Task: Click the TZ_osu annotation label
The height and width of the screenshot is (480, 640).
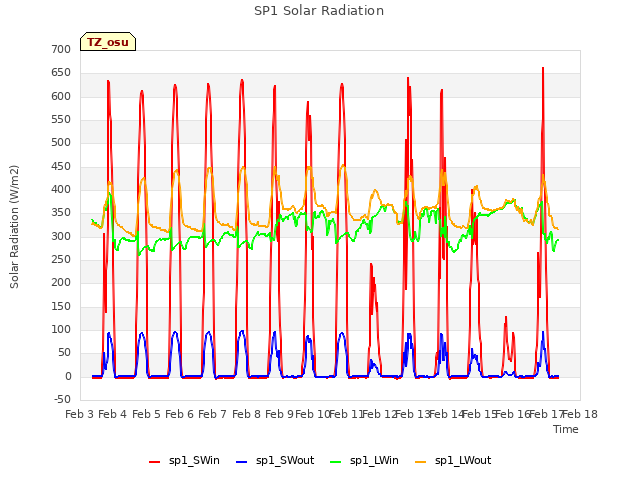Action: pos(108,42)
